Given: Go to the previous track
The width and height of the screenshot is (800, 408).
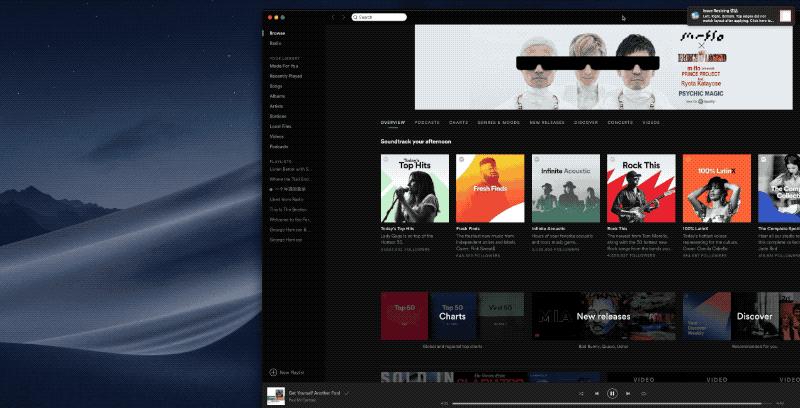Looking at the screenshot, I should click(597, 394).
